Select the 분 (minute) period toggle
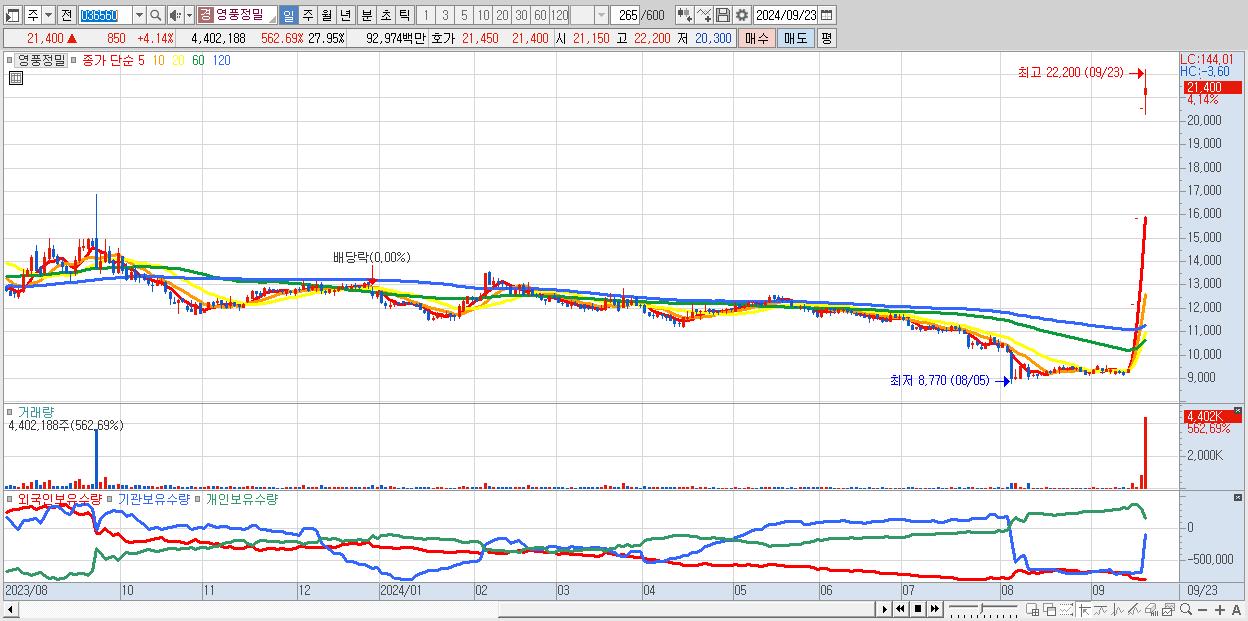1248x621 pixels. click(x=366, y=15)
